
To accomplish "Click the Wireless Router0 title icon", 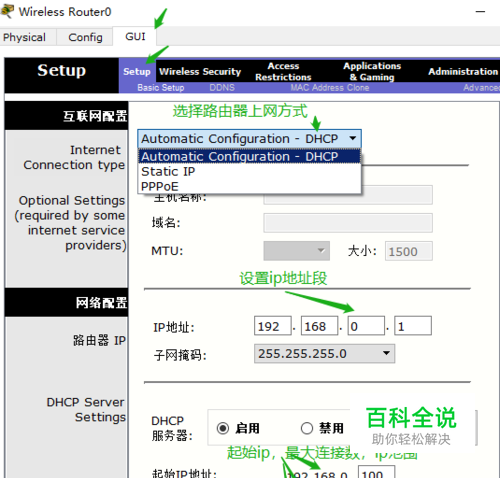I will pos(7,11).
